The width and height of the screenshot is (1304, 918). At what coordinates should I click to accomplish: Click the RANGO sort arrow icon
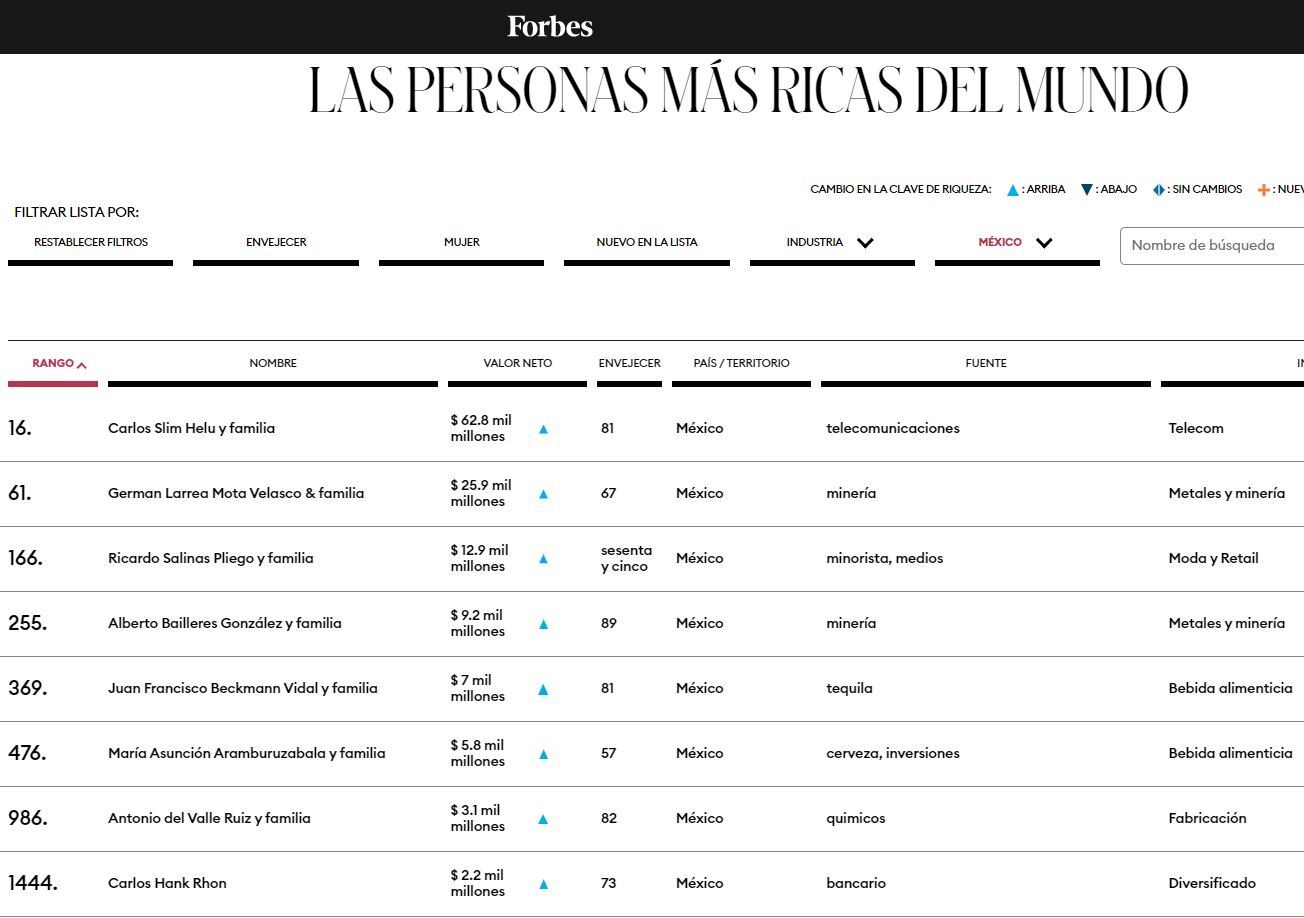[82, 365]
